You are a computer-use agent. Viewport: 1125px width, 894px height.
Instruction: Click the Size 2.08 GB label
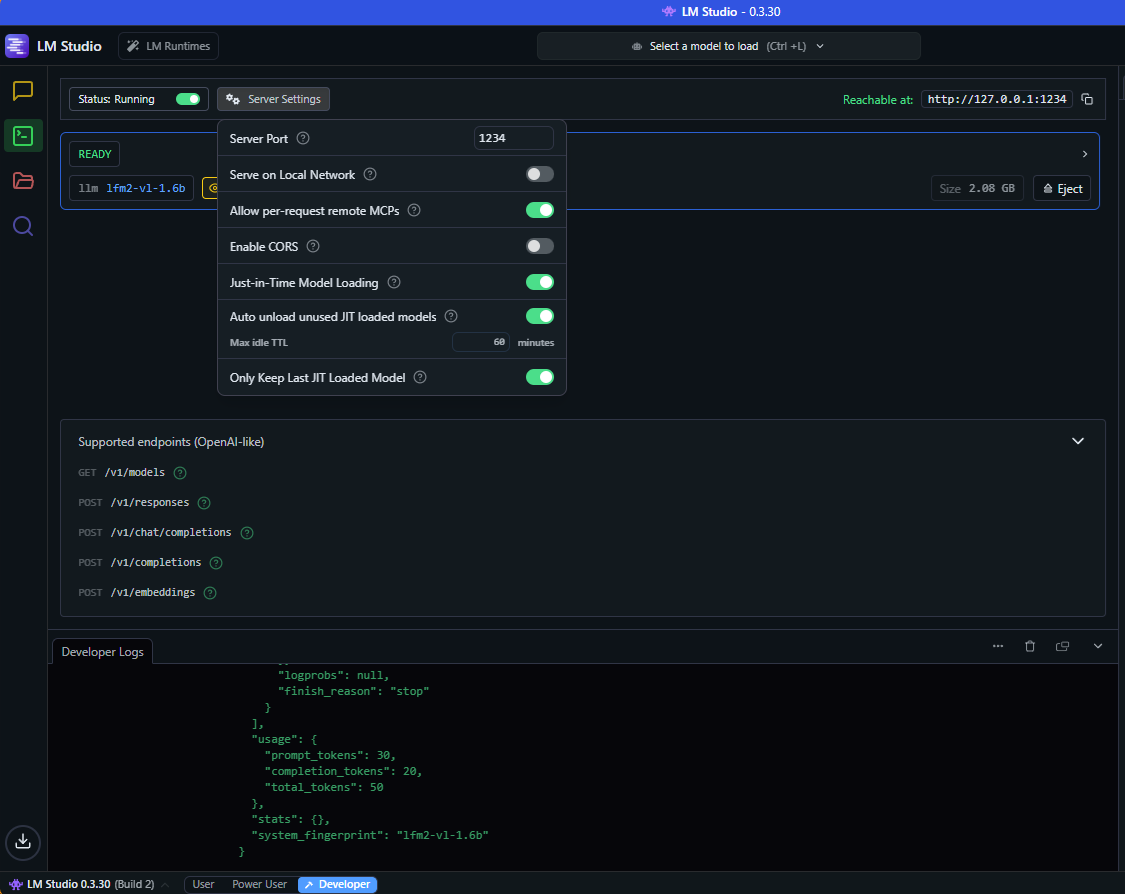click(977, 189)
